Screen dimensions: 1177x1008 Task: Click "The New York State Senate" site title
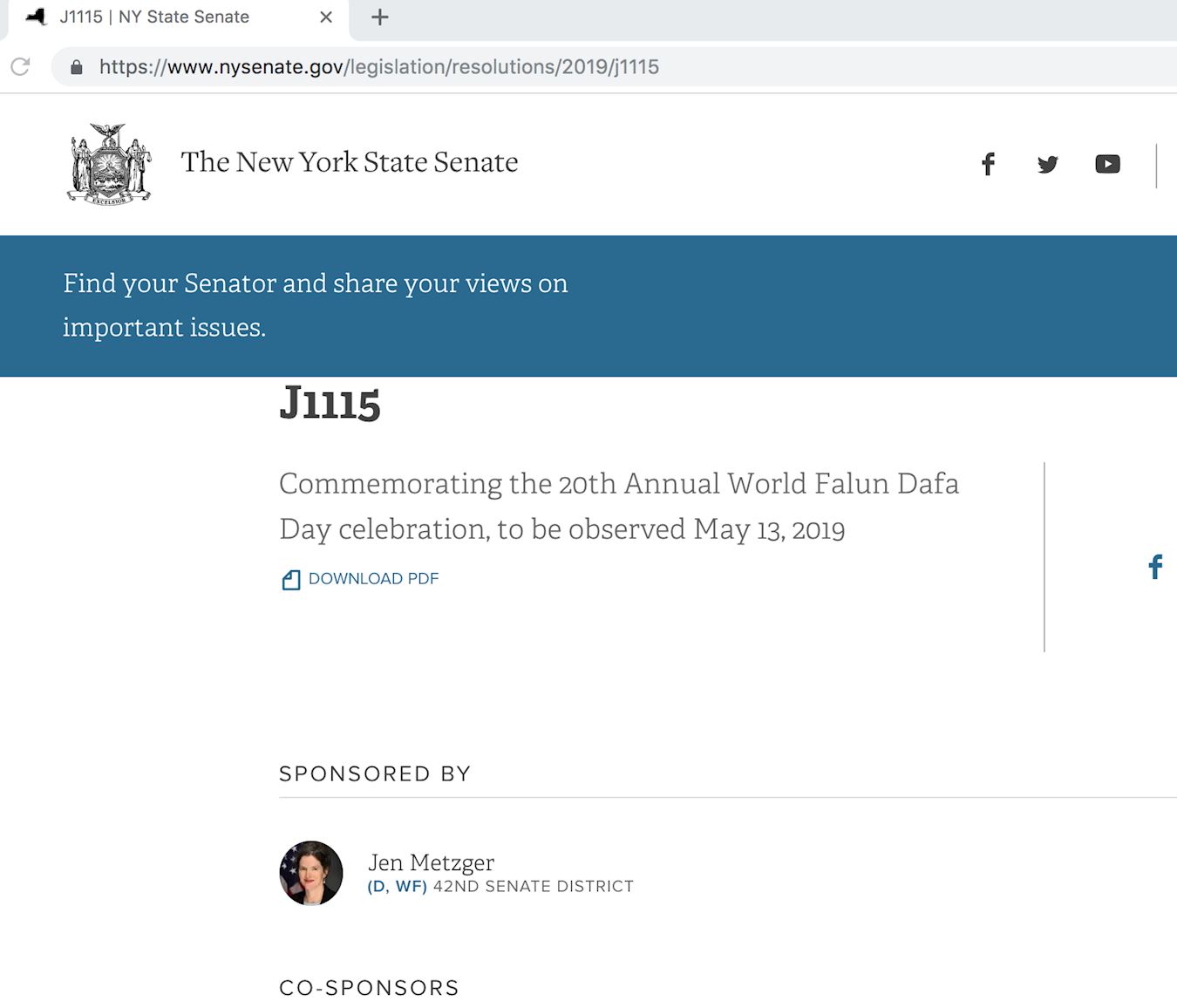(x=349, y=162)
